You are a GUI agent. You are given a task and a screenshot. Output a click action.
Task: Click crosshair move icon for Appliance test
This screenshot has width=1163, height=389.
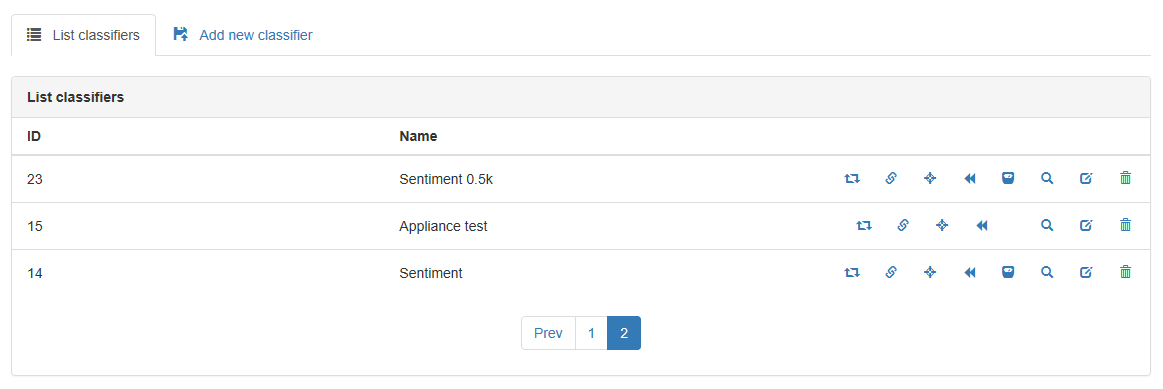coord(942,226)
